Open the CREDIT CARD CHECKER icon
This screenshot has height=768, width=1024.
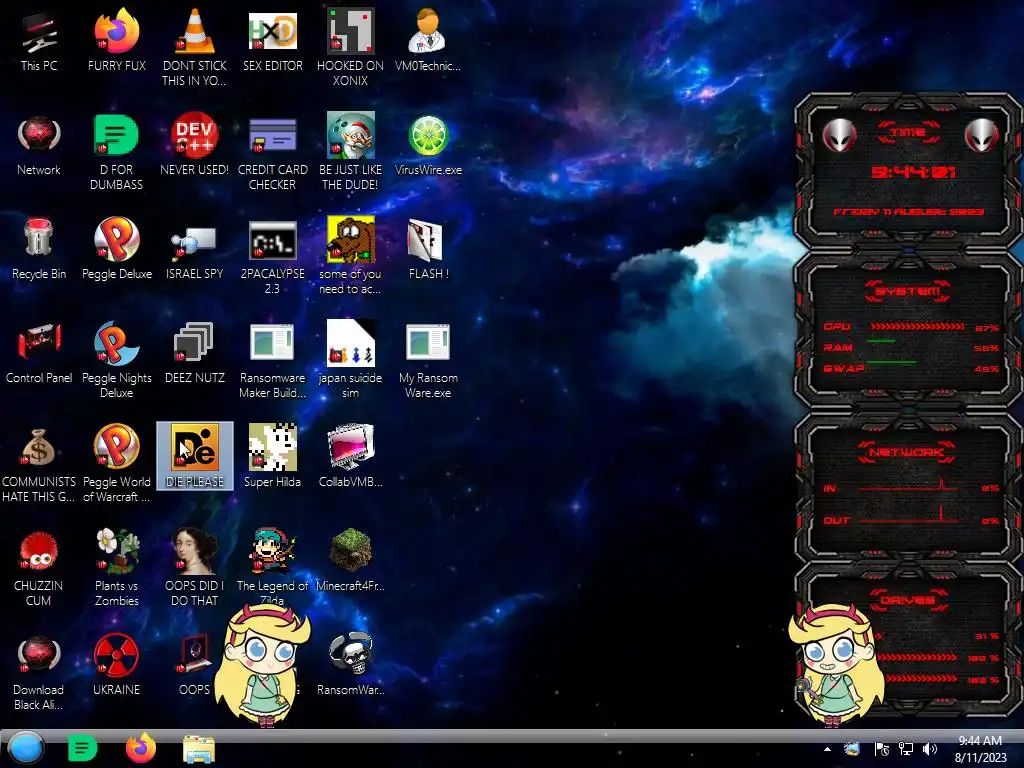pos(272,152)
